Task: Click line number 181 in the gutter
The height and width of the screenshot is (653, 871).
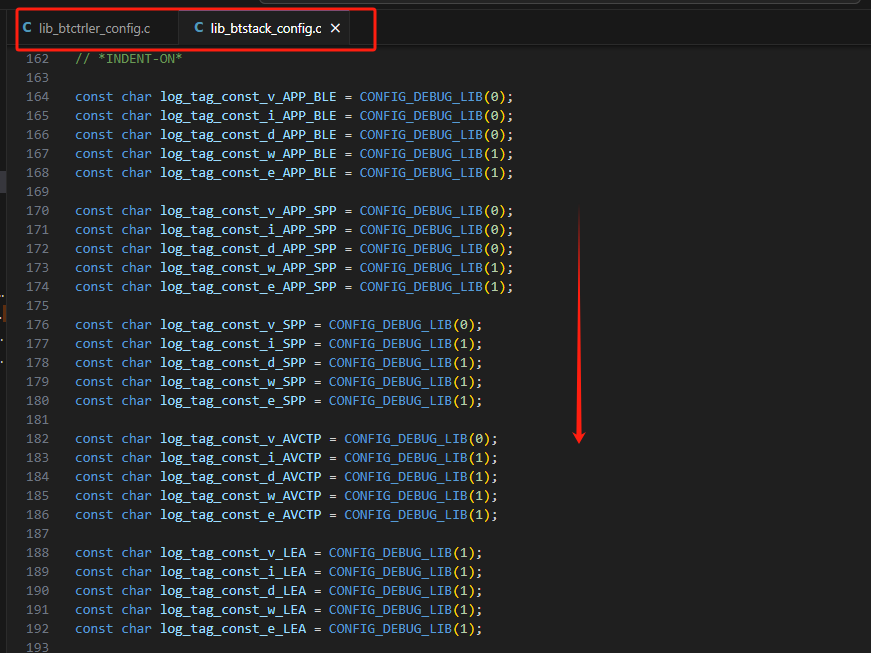Action: pos(38,420)
